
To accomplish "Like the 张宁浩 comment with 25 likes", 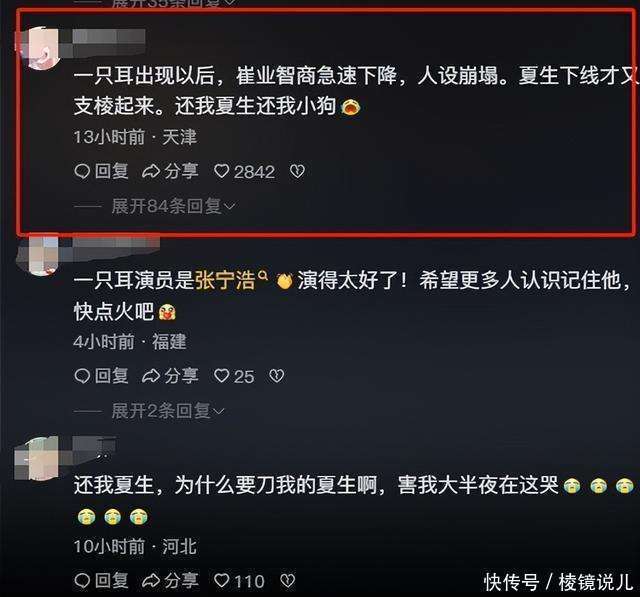I will click(x=234, y=376).
